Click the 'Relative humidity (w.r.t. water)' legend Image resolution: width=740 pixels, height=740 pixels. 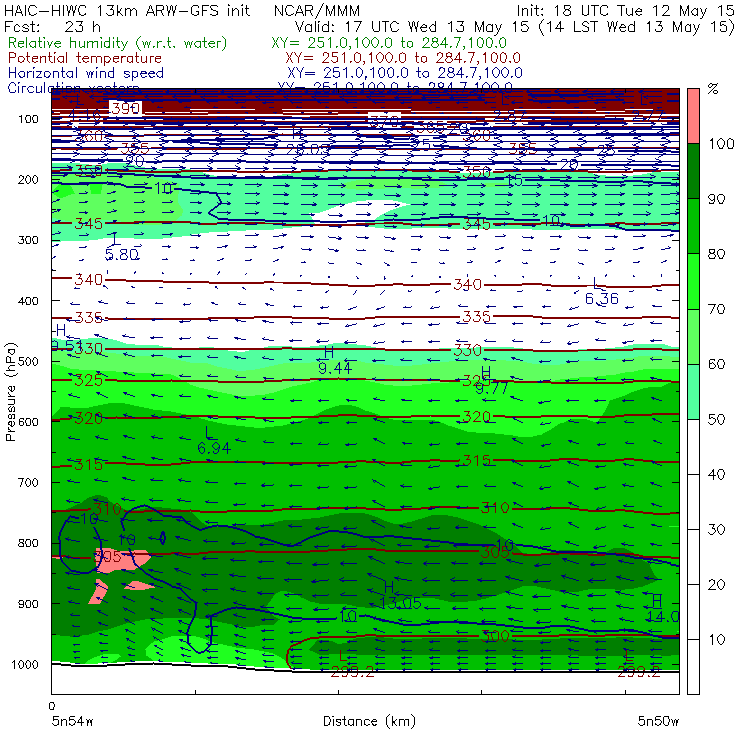point(118,43)
